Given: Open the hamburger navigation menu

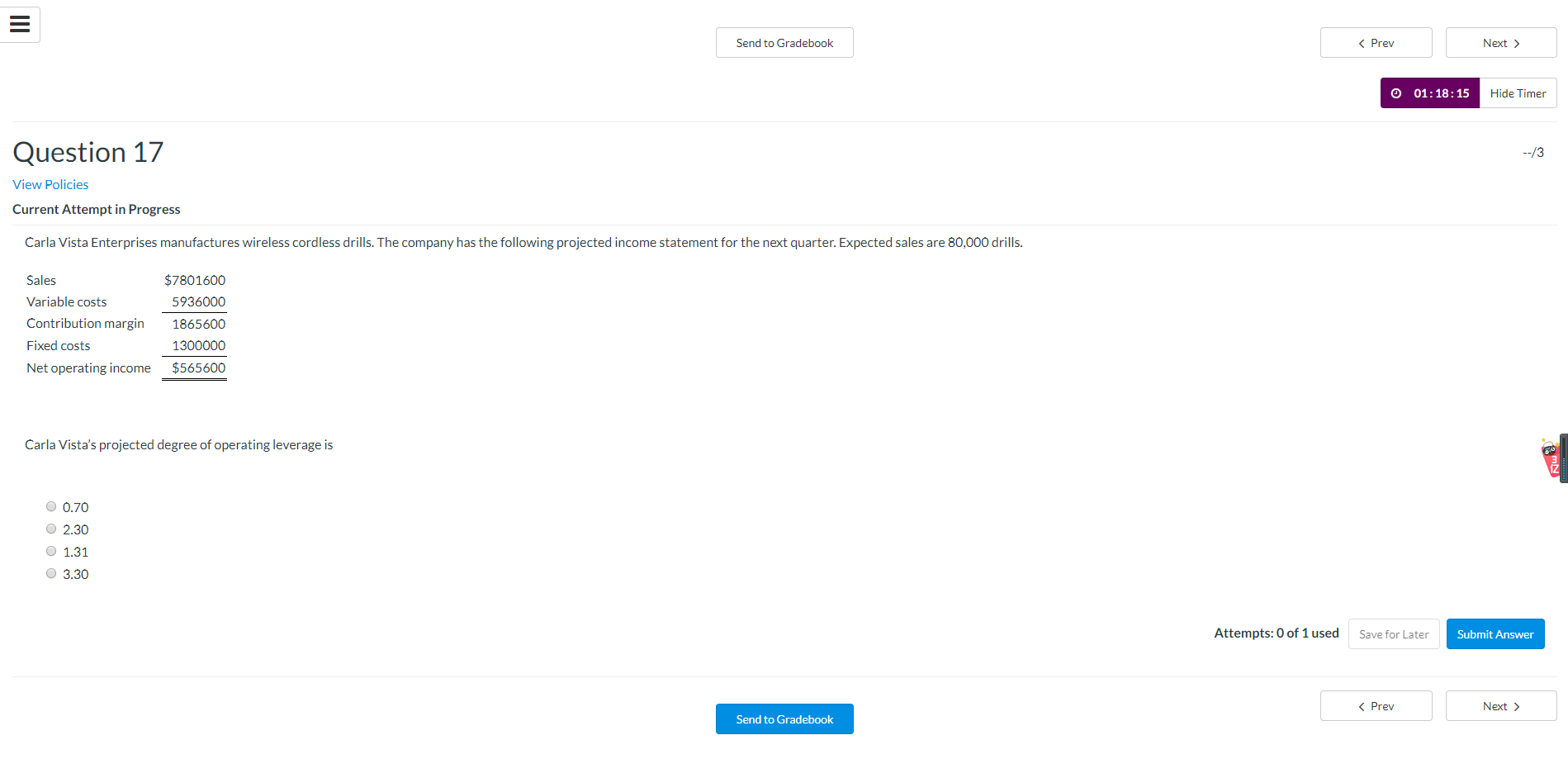Looking at the screenshot, I should coord(20,24).
